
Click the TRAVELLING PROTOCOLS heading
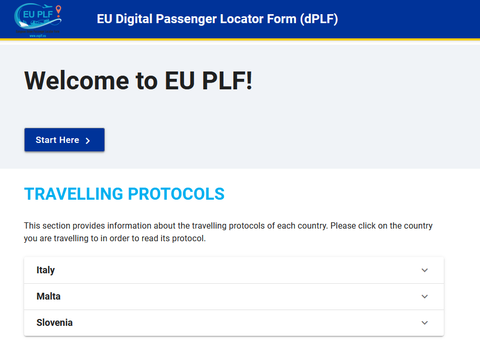click(x=124, y=194)
